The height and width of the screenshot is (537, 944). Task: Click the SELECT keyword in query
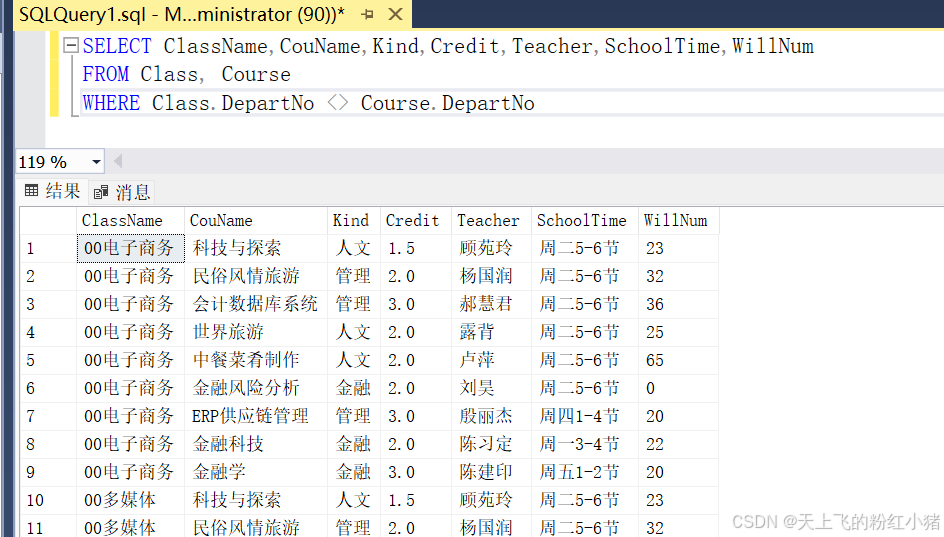pos(117,46)
